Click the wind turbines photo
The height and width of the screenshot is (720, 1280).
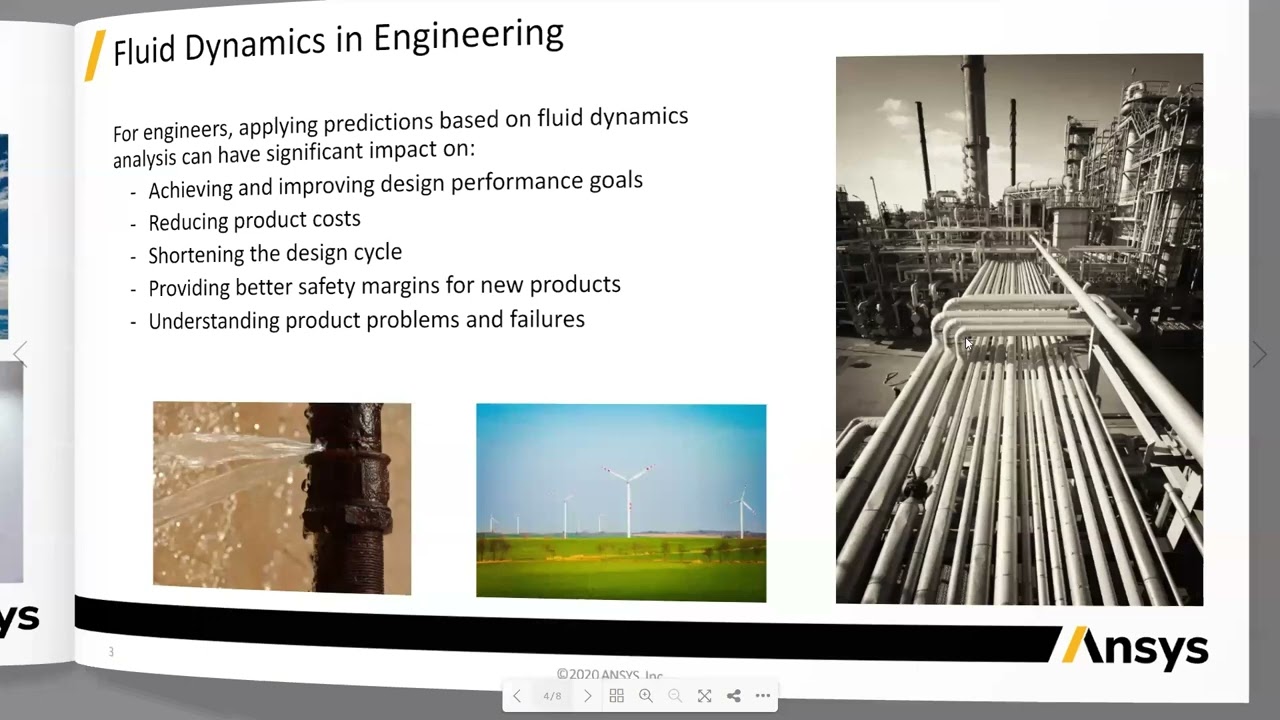pos(621,503)
